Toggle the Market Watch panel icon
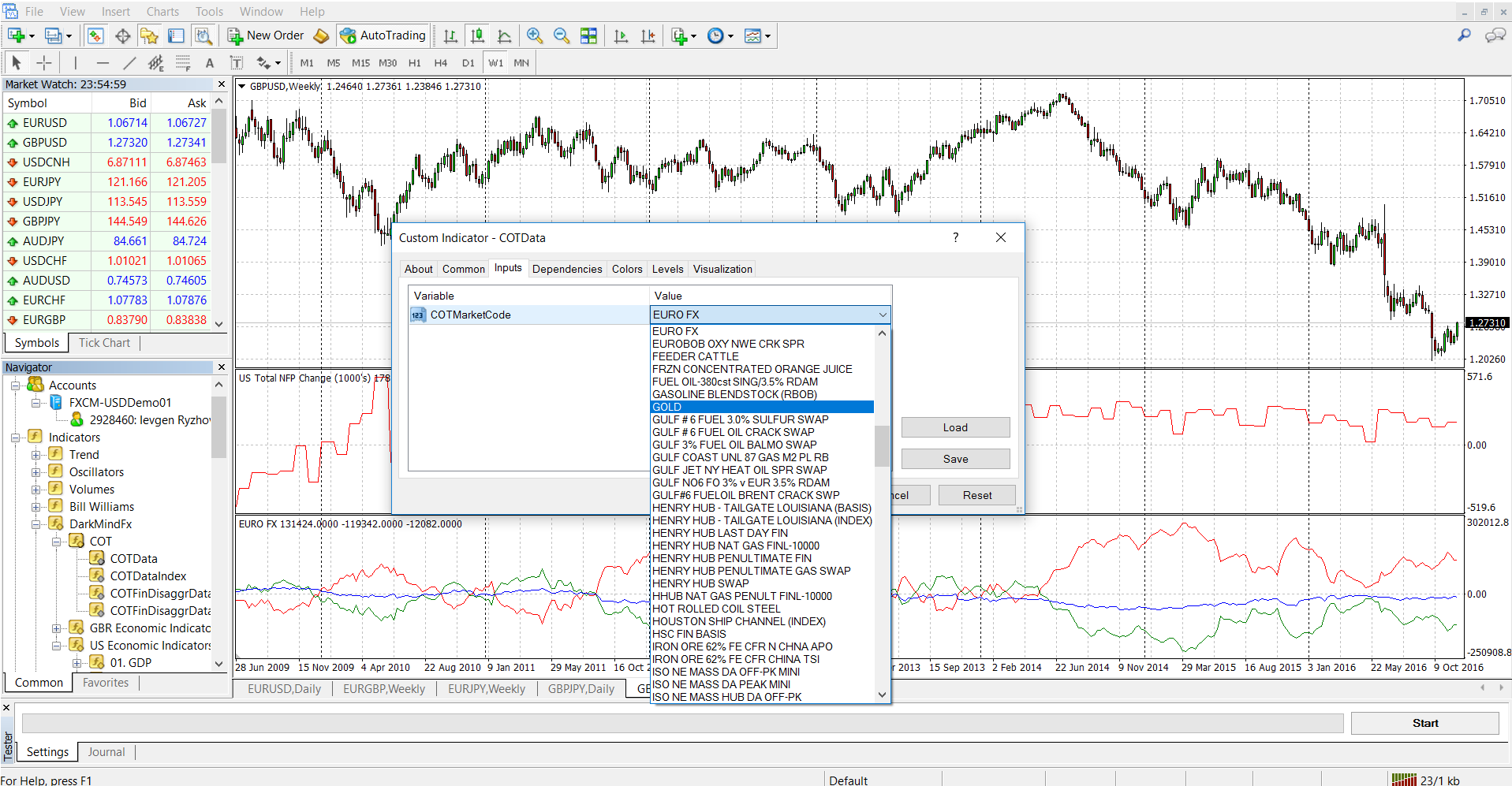 (x=95, y=35)
